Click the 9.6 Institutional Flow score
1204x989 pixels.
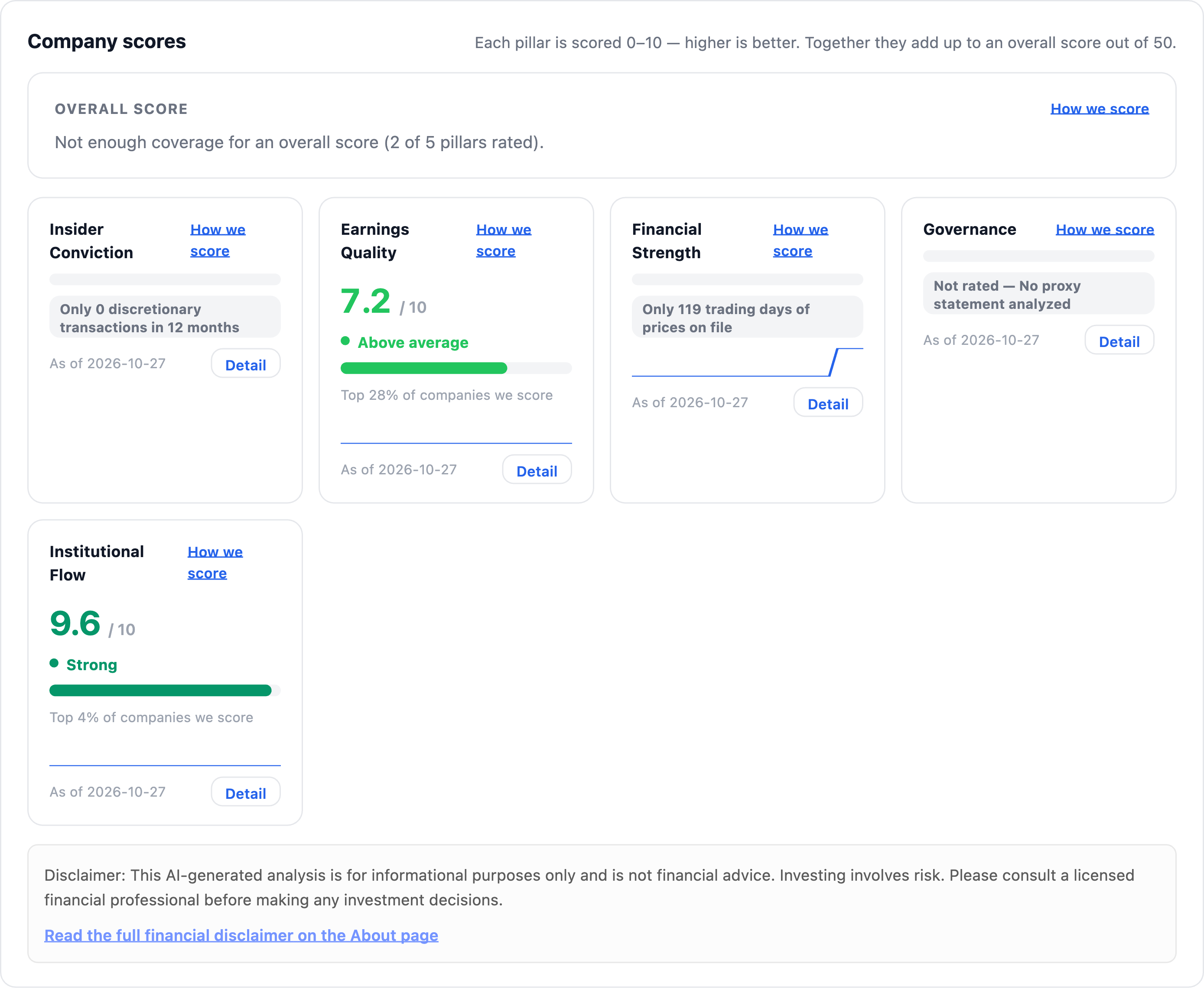coord(75,623)
